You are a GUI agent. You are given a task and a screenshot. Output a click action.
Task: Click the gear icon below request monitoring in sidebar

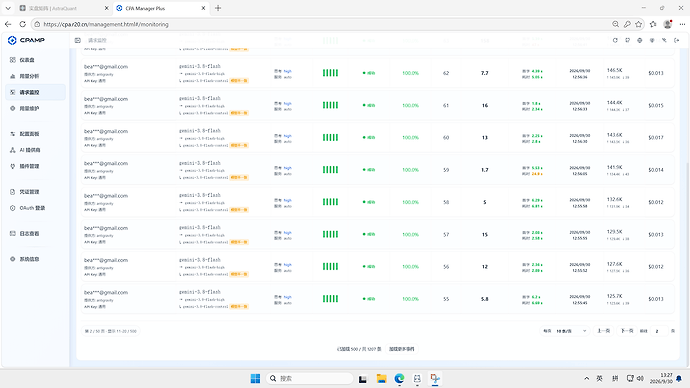point(12,108)
